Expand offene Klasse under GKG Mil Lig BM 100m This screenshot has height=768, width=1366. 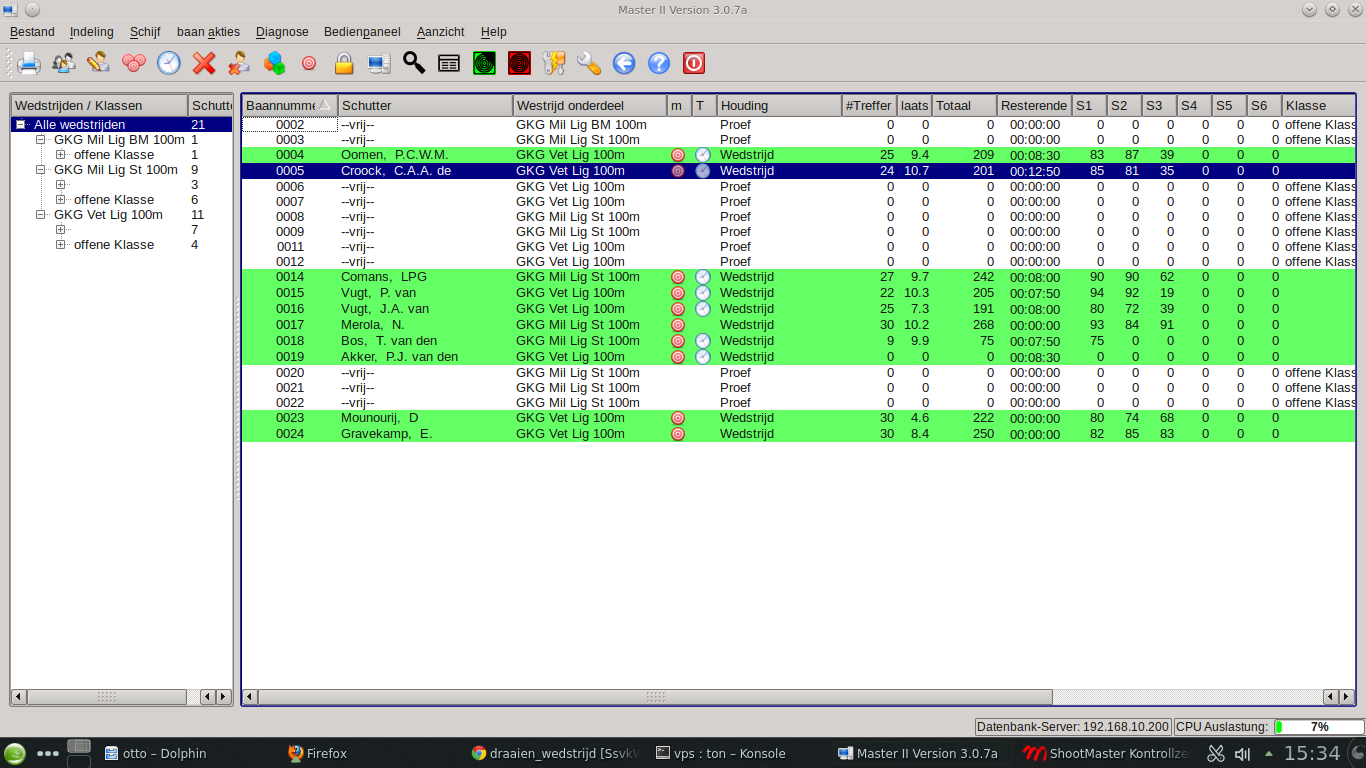point(61,155)
